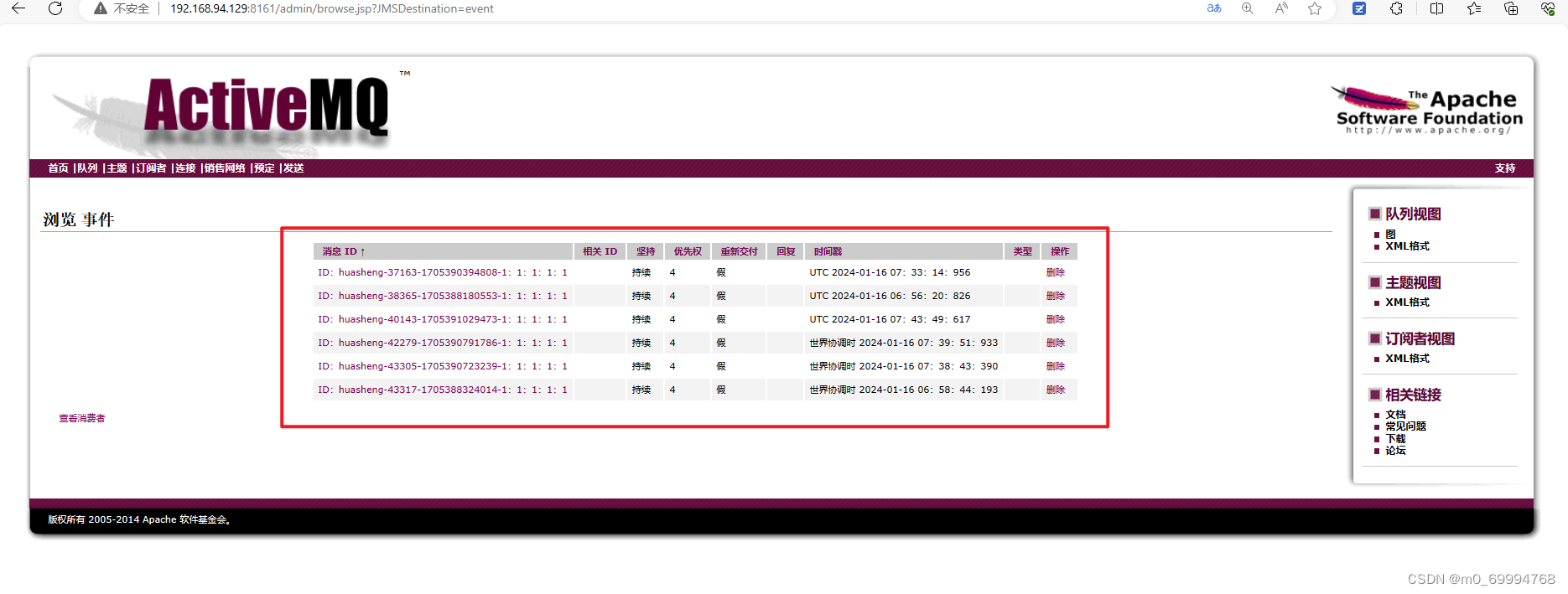The image size is (1568, 594).
Task: Click the browser back arrow
Action: pyautogui.click(x=18, y=8)
